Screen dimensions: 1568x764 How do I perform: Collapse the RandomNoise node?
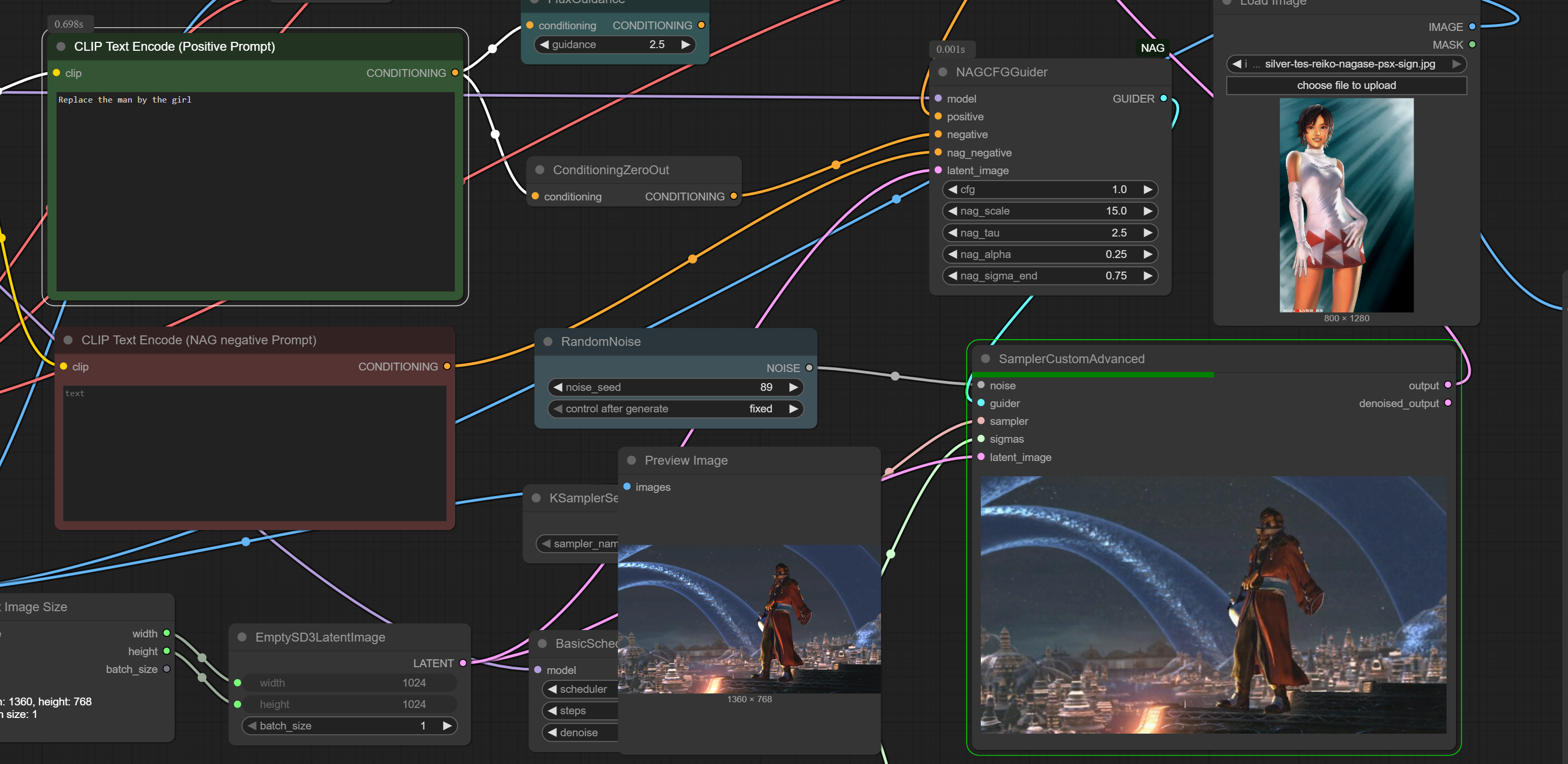548,342
